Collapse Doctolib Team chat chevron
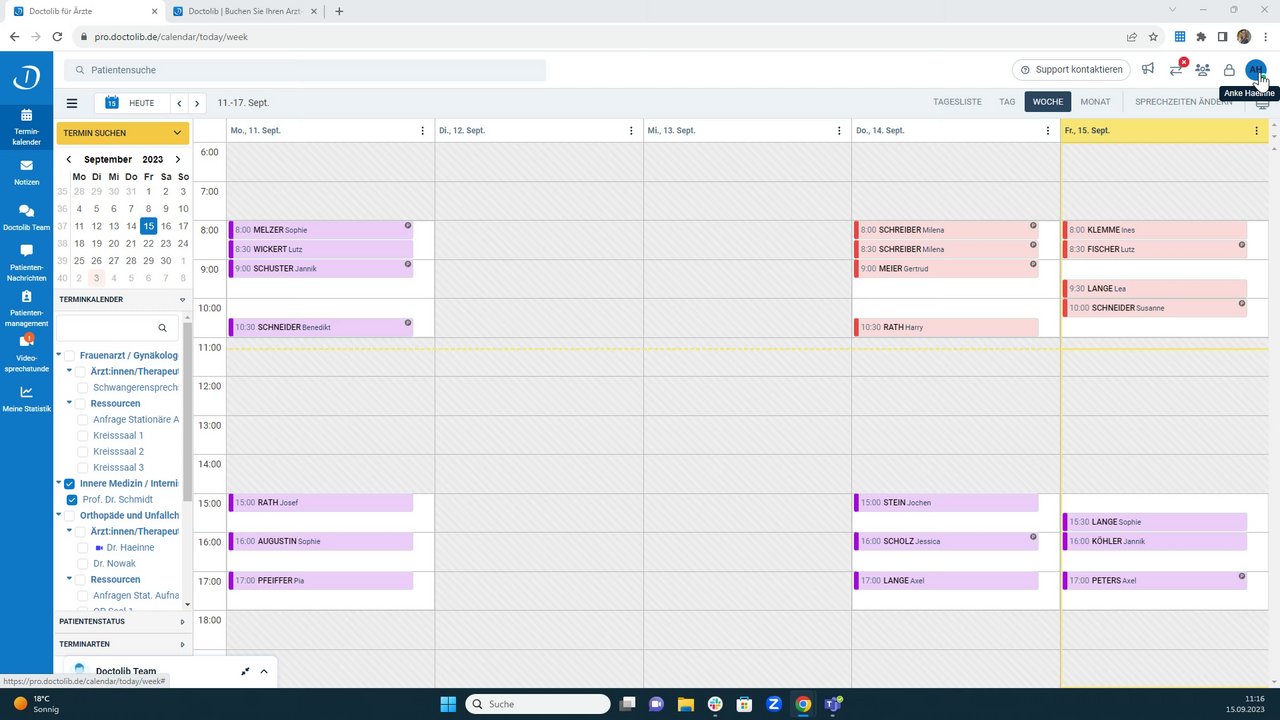 point(264,671)
